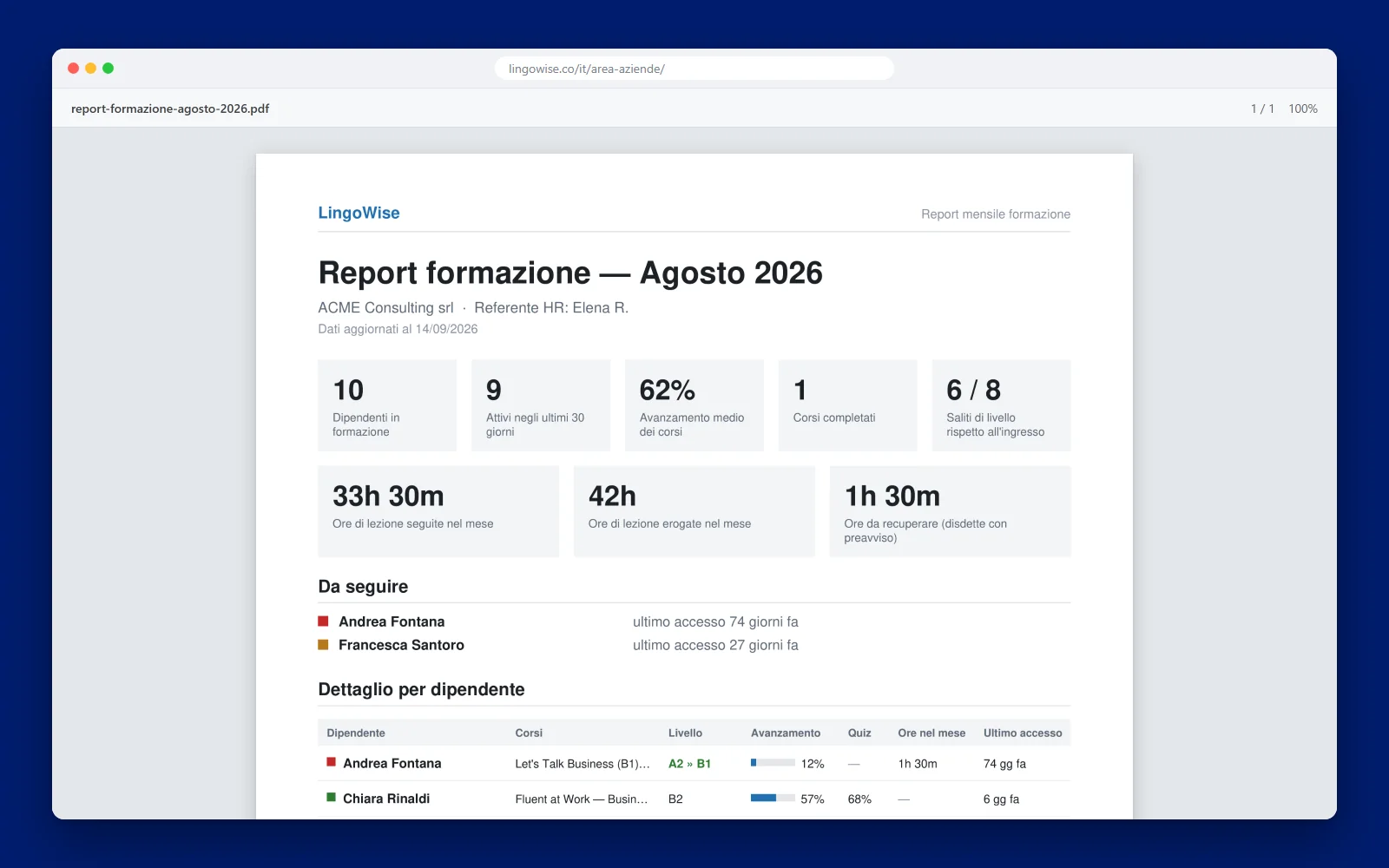The image size is (1389, 868).
Task: Click the '1 Corsi completati' card
Action: [x=848, y=405]
